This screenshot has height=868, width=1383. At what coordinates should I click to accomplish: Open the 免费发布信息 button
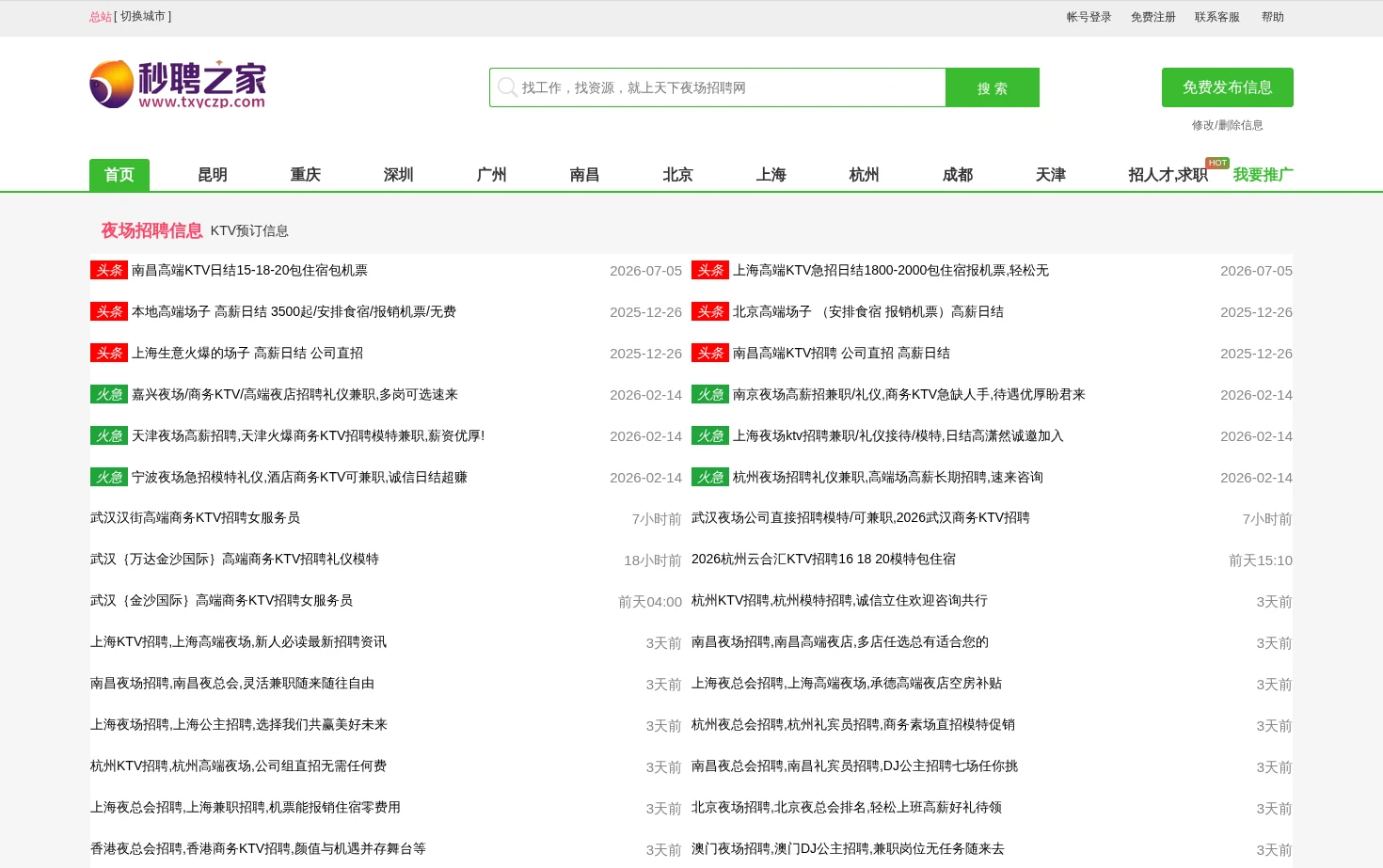[x=1228, y=87]
